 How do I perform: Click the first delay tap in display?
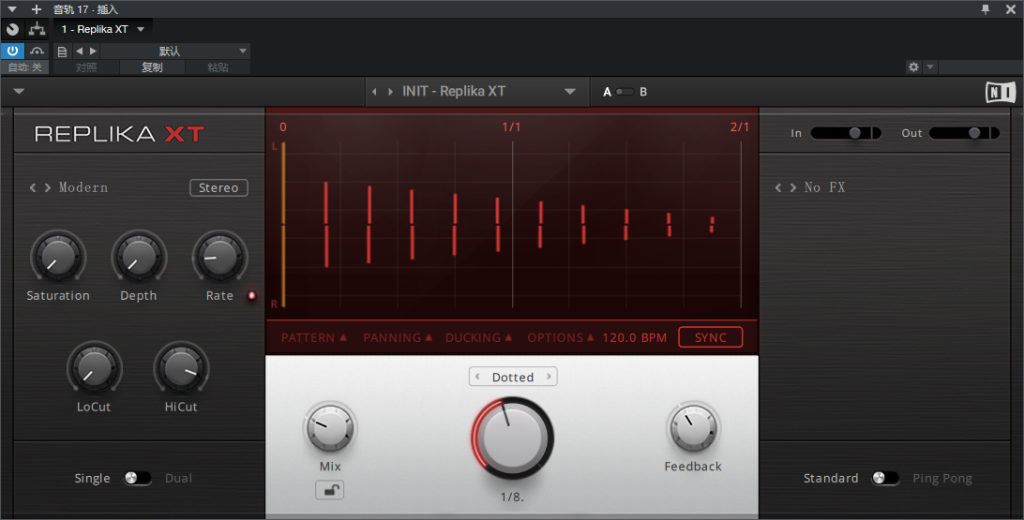pos(326,224)
